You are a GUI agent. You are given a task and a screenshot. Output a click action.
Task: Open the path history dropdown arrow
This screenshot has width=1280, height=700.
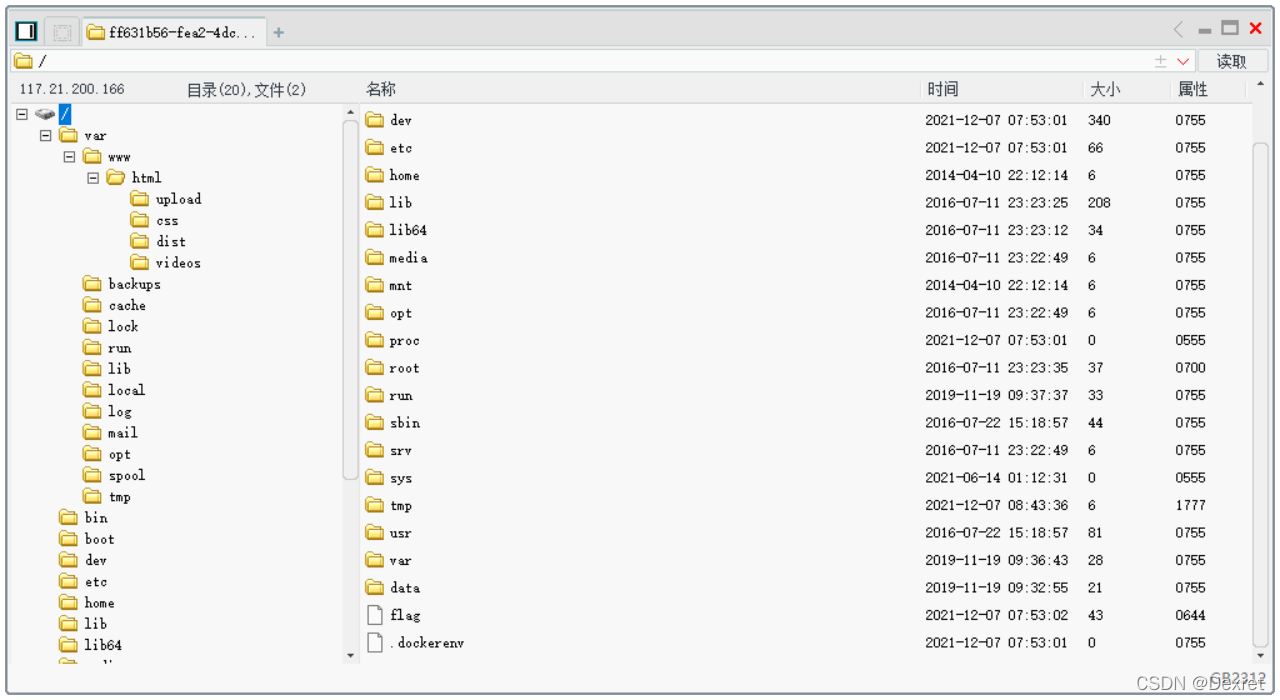point(1184,61)
